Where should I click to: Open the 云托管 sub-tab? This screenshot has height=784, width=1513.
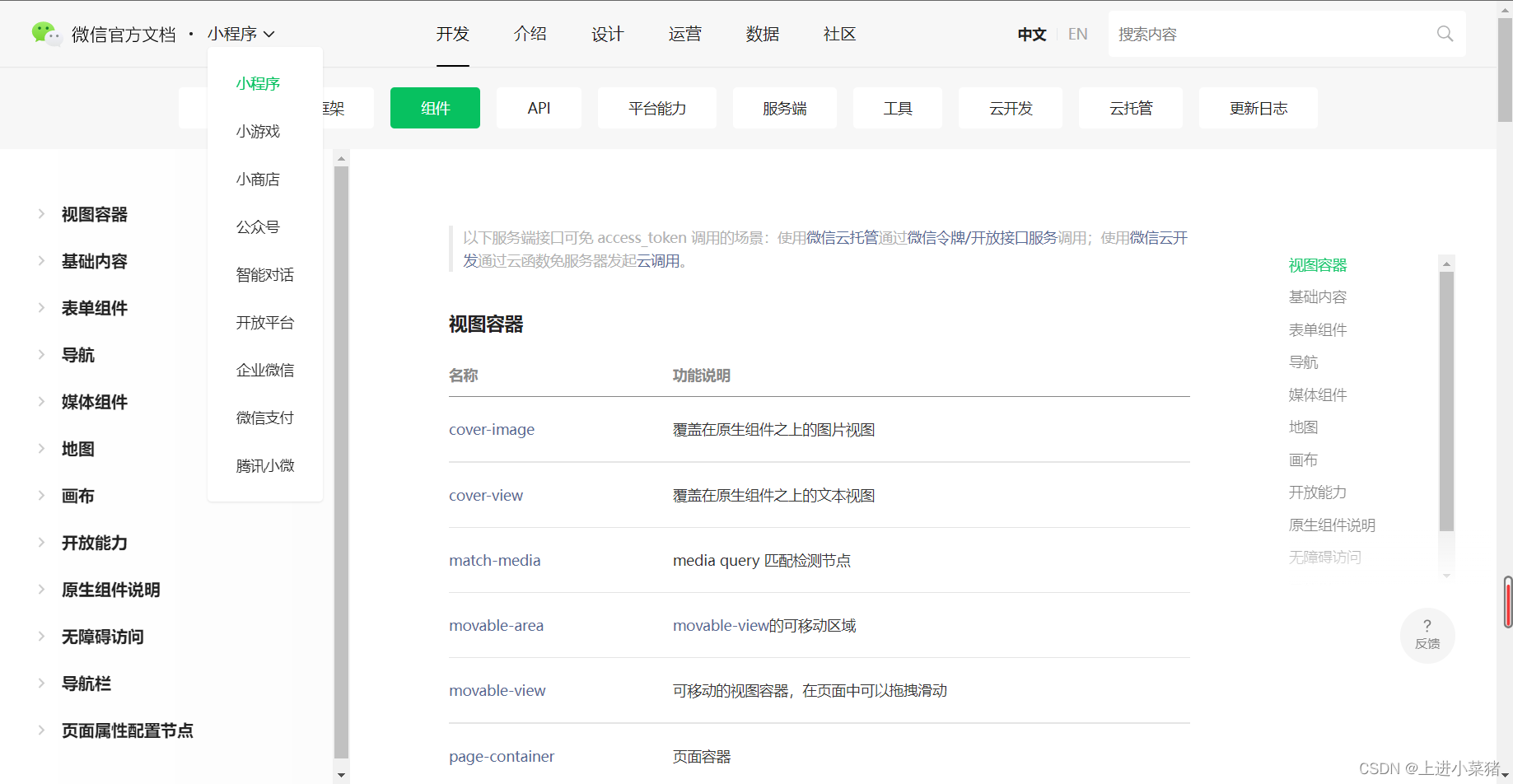(x=1131, y=108)
